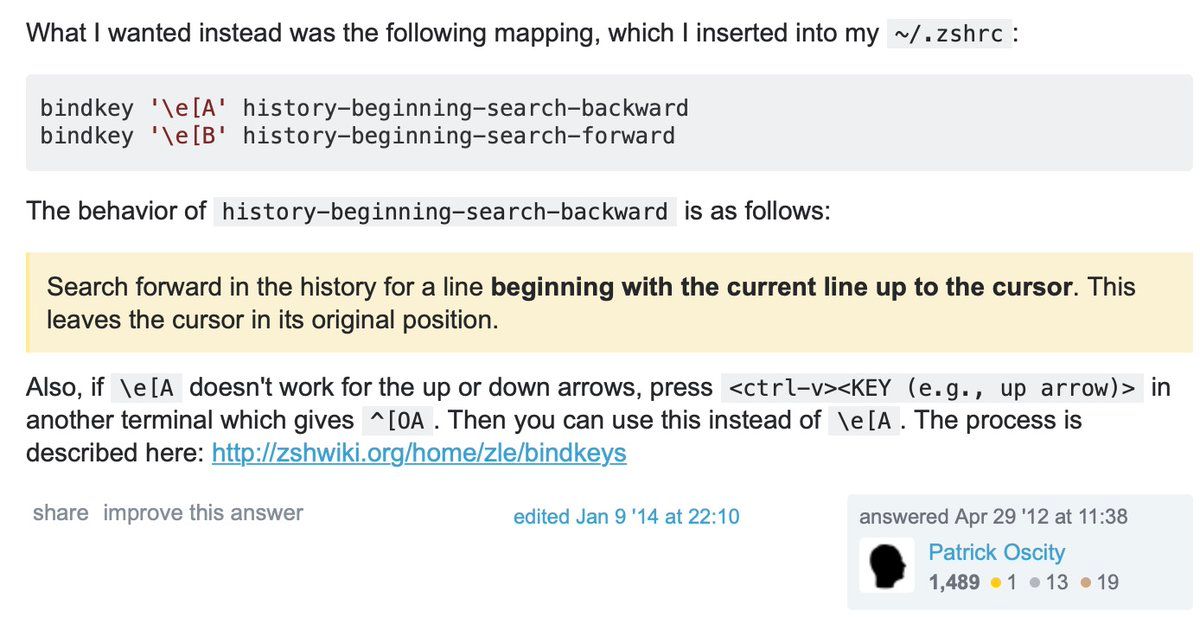Screen dimensions: 1200x617
Task: Click the bronze badge count 19
Action: click(x=1107, y=582)
